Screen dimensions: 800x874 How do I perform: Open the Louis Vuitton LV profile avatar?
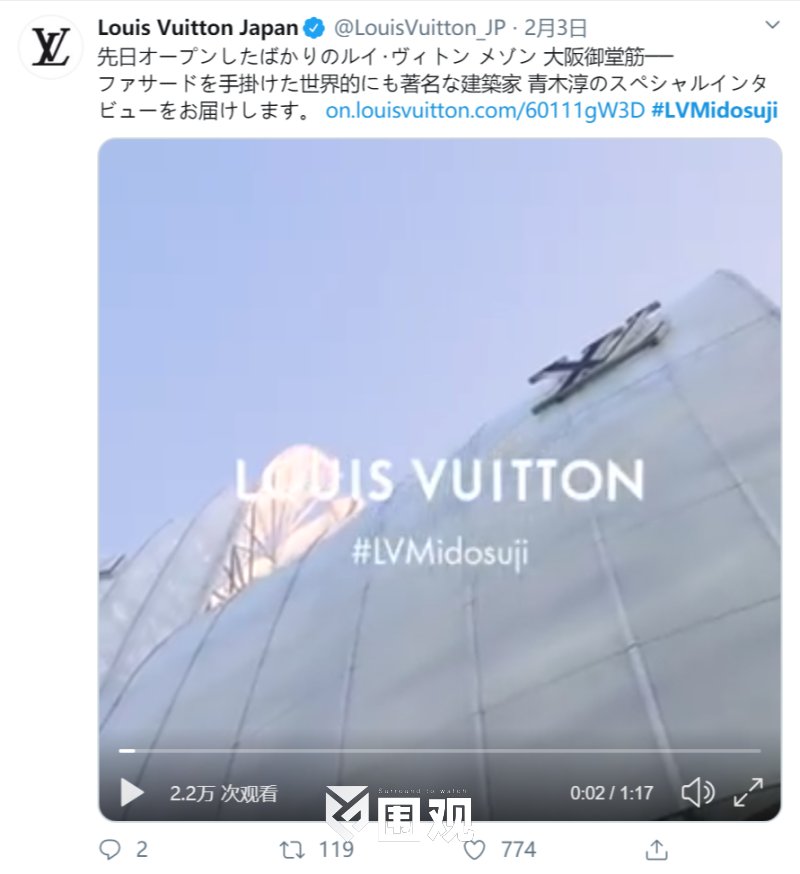[x=51, y=47]
